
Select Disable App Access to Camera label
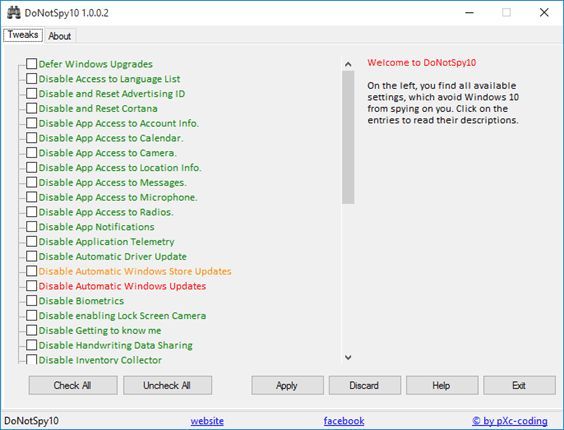point(108,153)
